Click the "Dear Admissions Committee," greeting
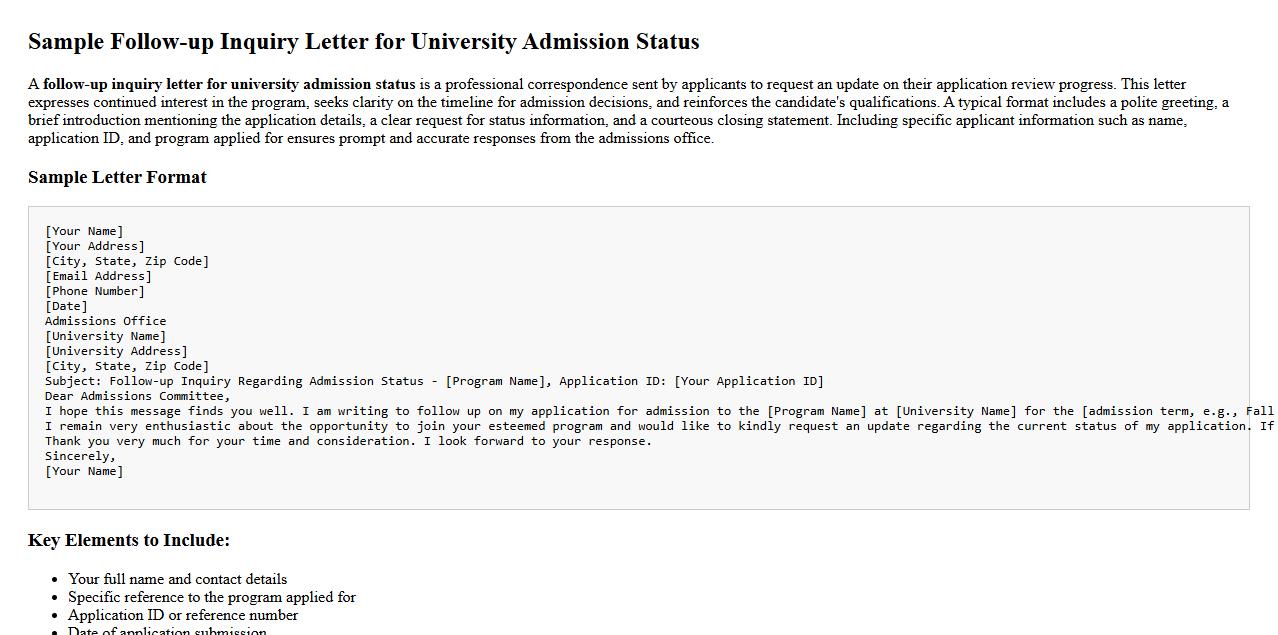 coord(137,396)
